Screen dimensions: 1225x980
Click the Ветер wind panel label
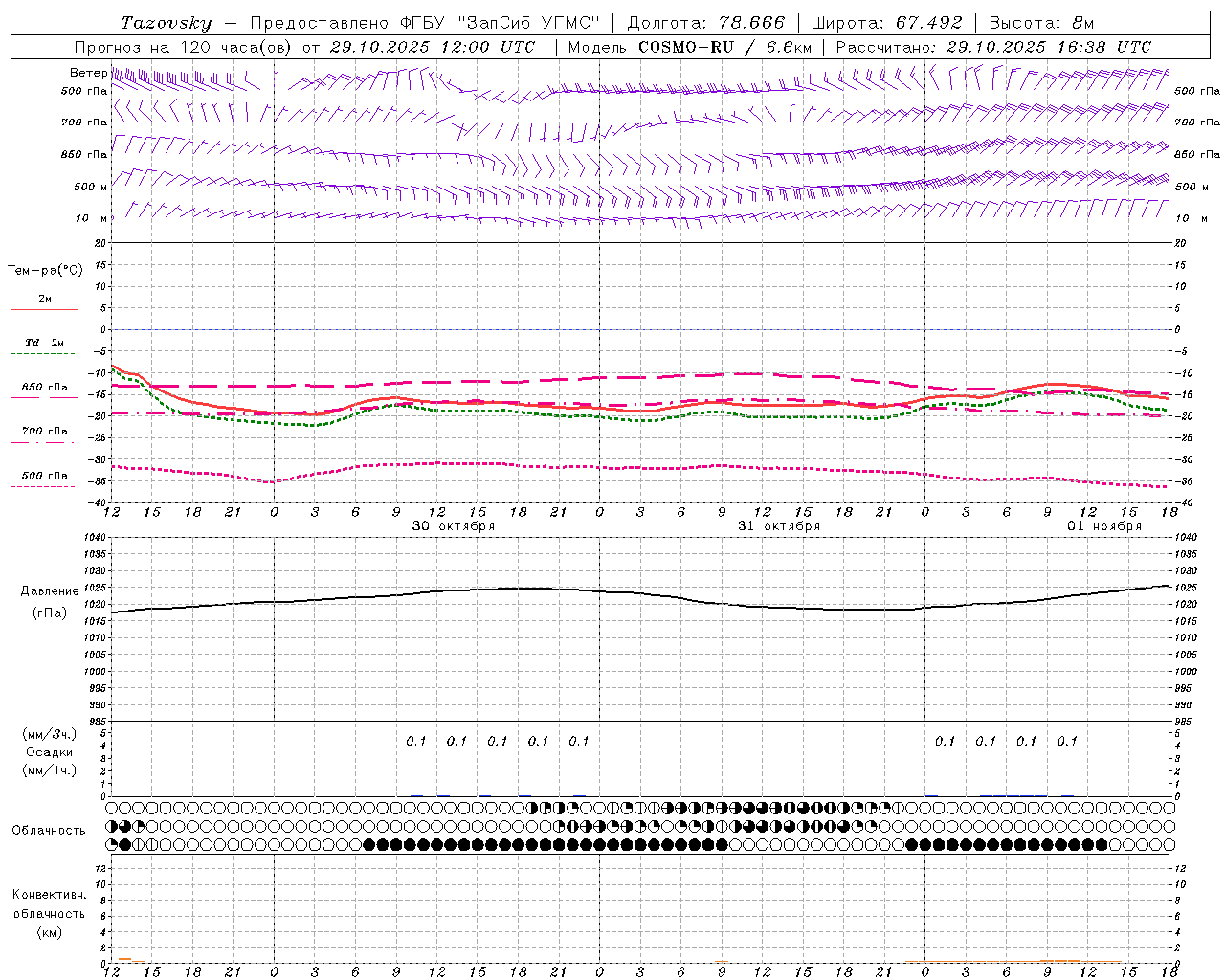(x=88, y=73)
